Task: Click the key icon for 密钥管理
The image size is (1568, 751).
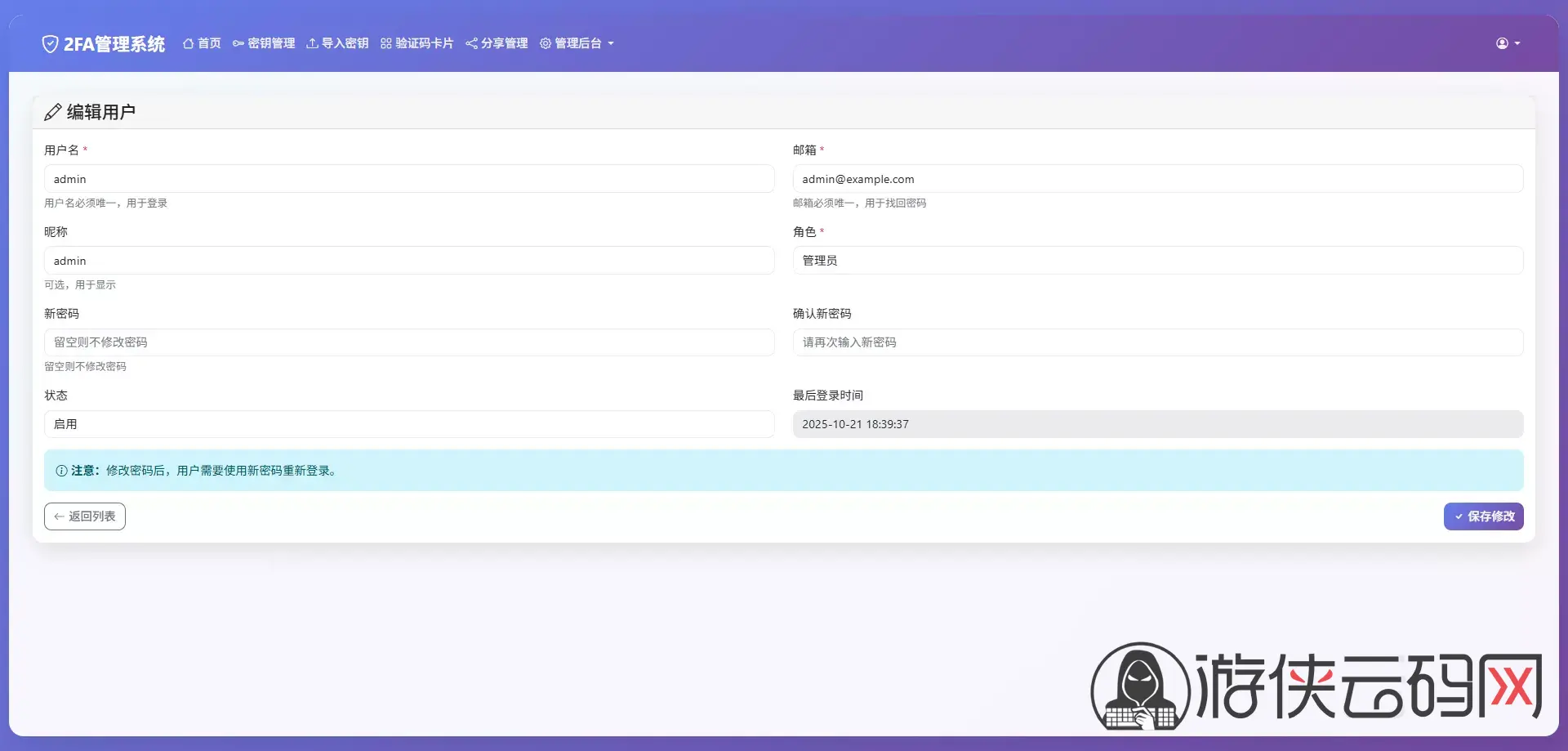Action: 238,43
